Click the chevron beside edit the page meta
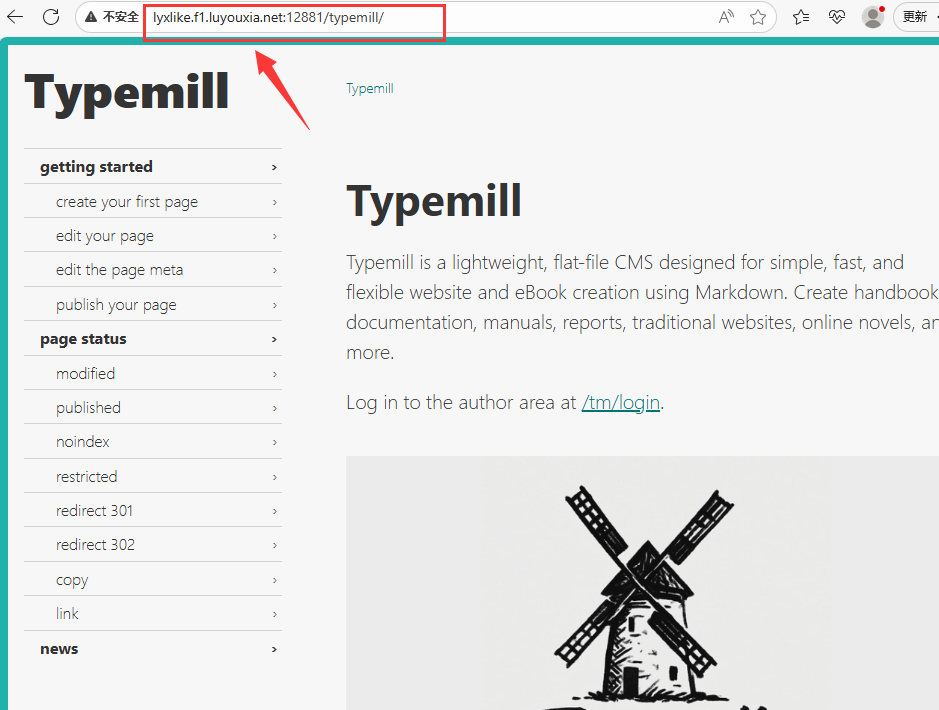The width and height of the screenshot is (939, 710). pyautogui.click(x=274, y=271)
